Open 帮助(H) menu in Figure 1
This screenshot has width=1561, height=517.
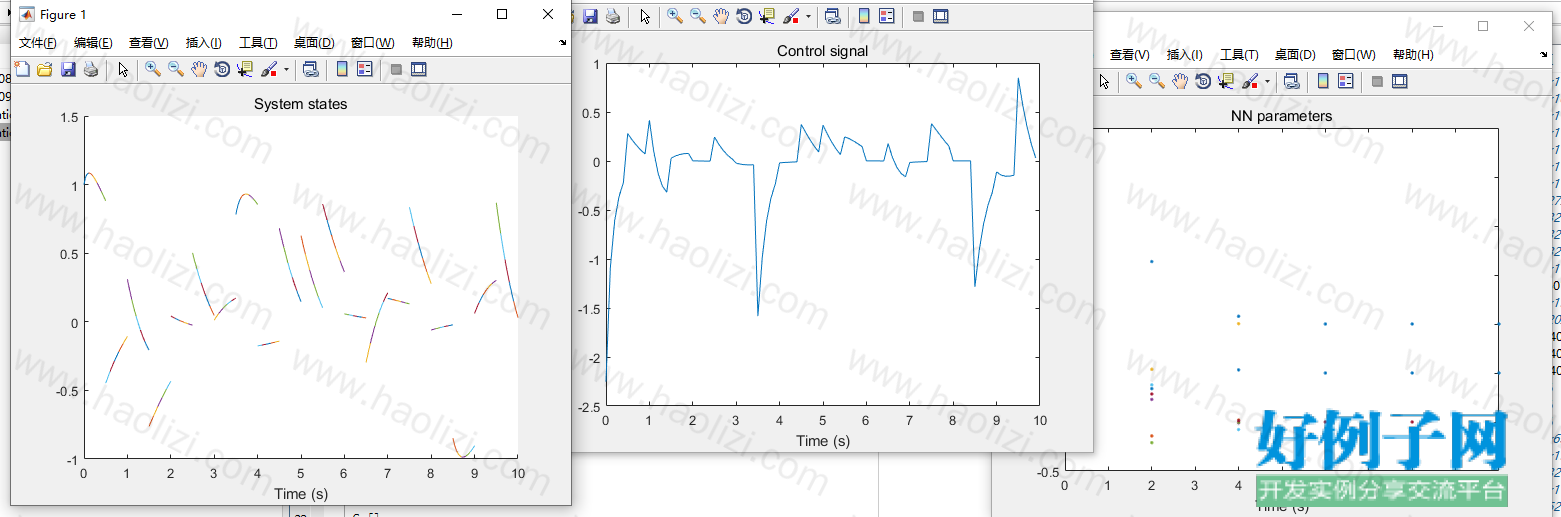(x=432, y=43)
